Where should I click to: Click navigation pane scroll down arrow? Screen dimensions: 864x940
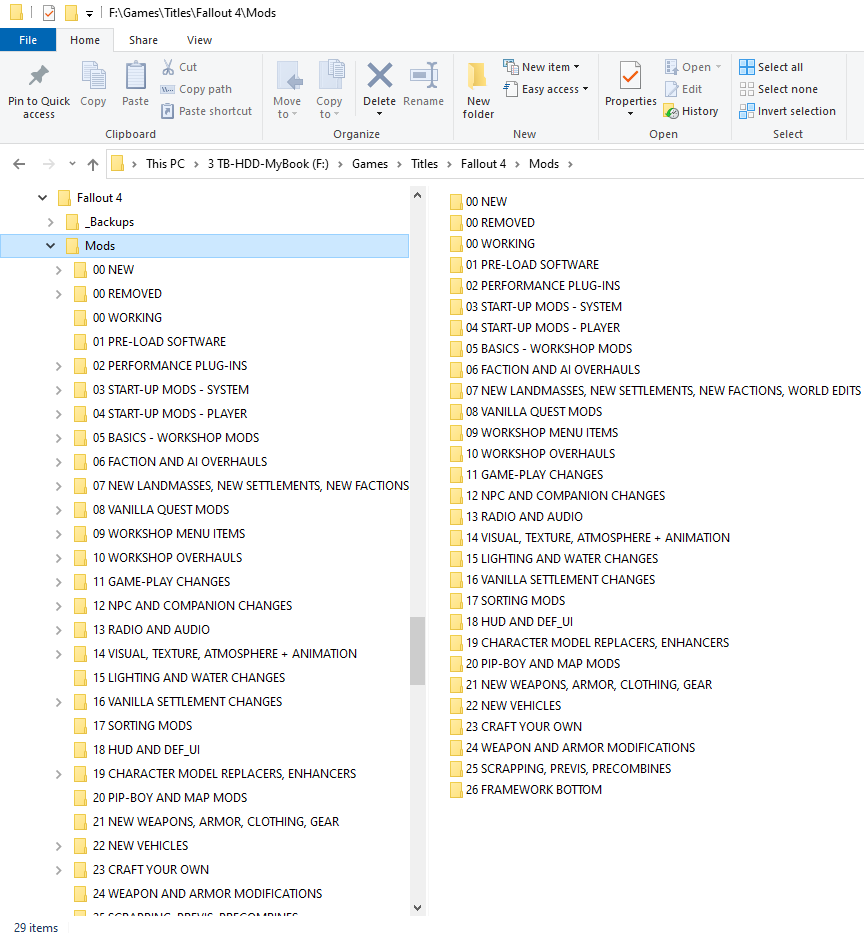pos(417,908)
